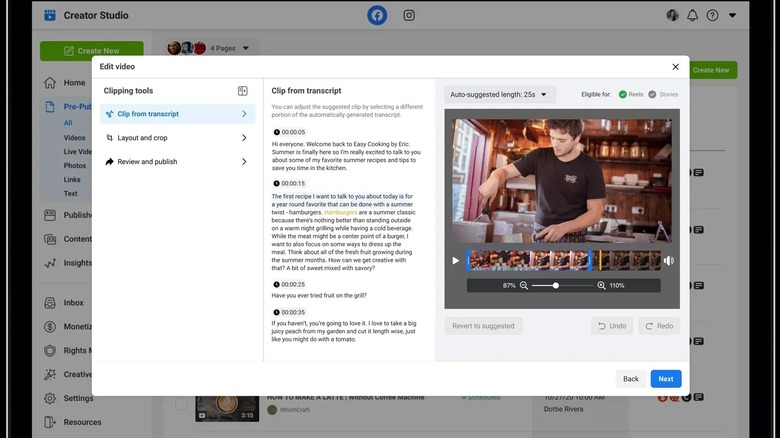Open the Auto-suggested length dropdown
The image size is (780, 438).
500,94
